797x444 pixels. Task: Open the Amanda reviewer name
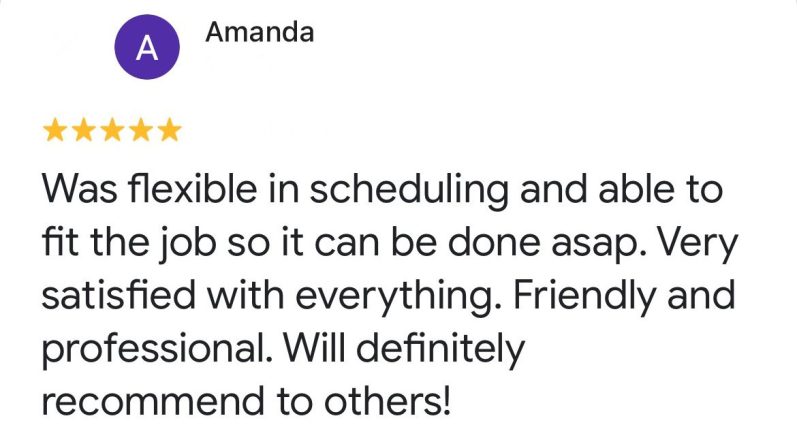(x=259, y=32)
